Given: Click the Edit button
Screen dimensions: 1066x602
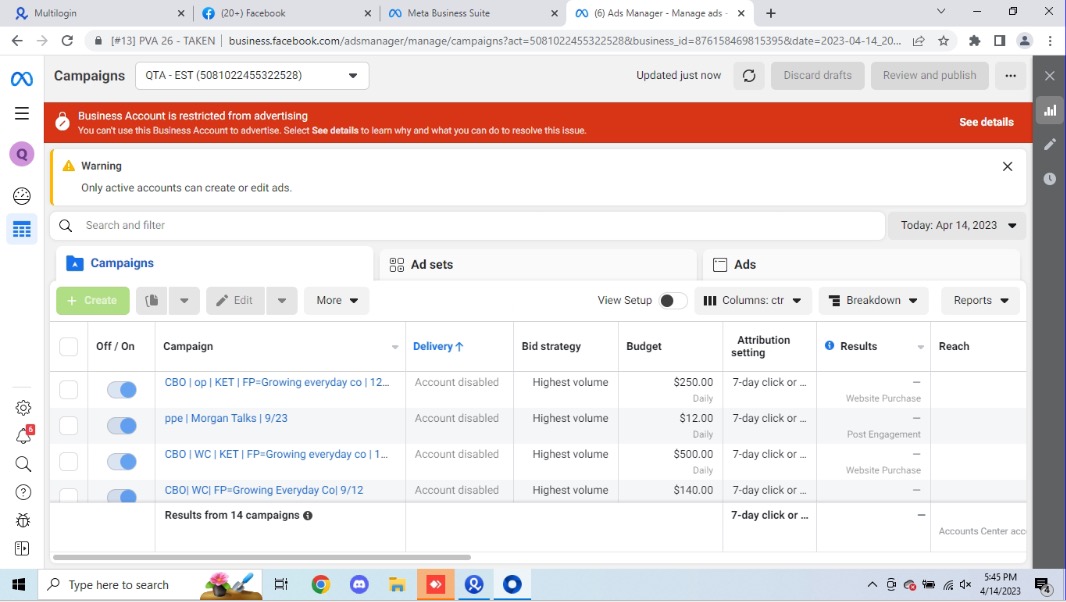Looking at the screenshot, I should point(235,300).
